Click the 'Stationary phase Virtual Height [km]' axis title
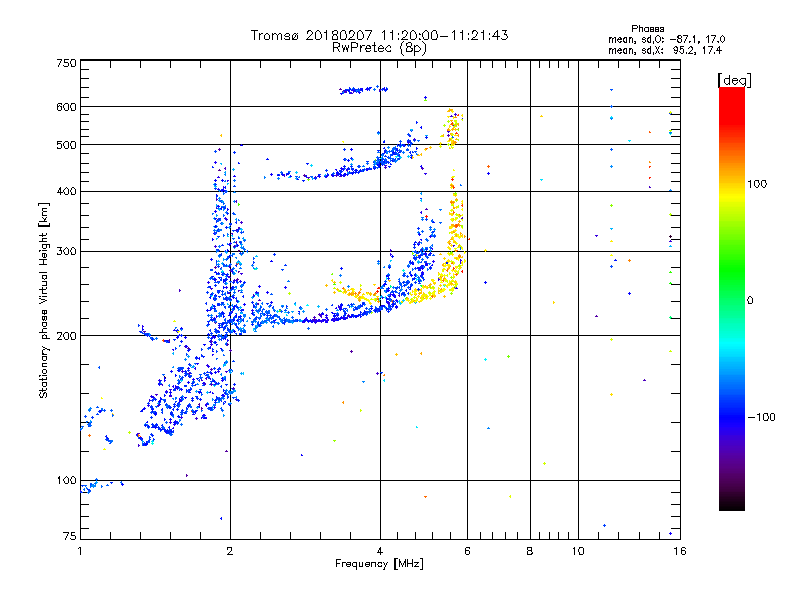The height and width of the screenshot is (600, 800). click(44, 300)
